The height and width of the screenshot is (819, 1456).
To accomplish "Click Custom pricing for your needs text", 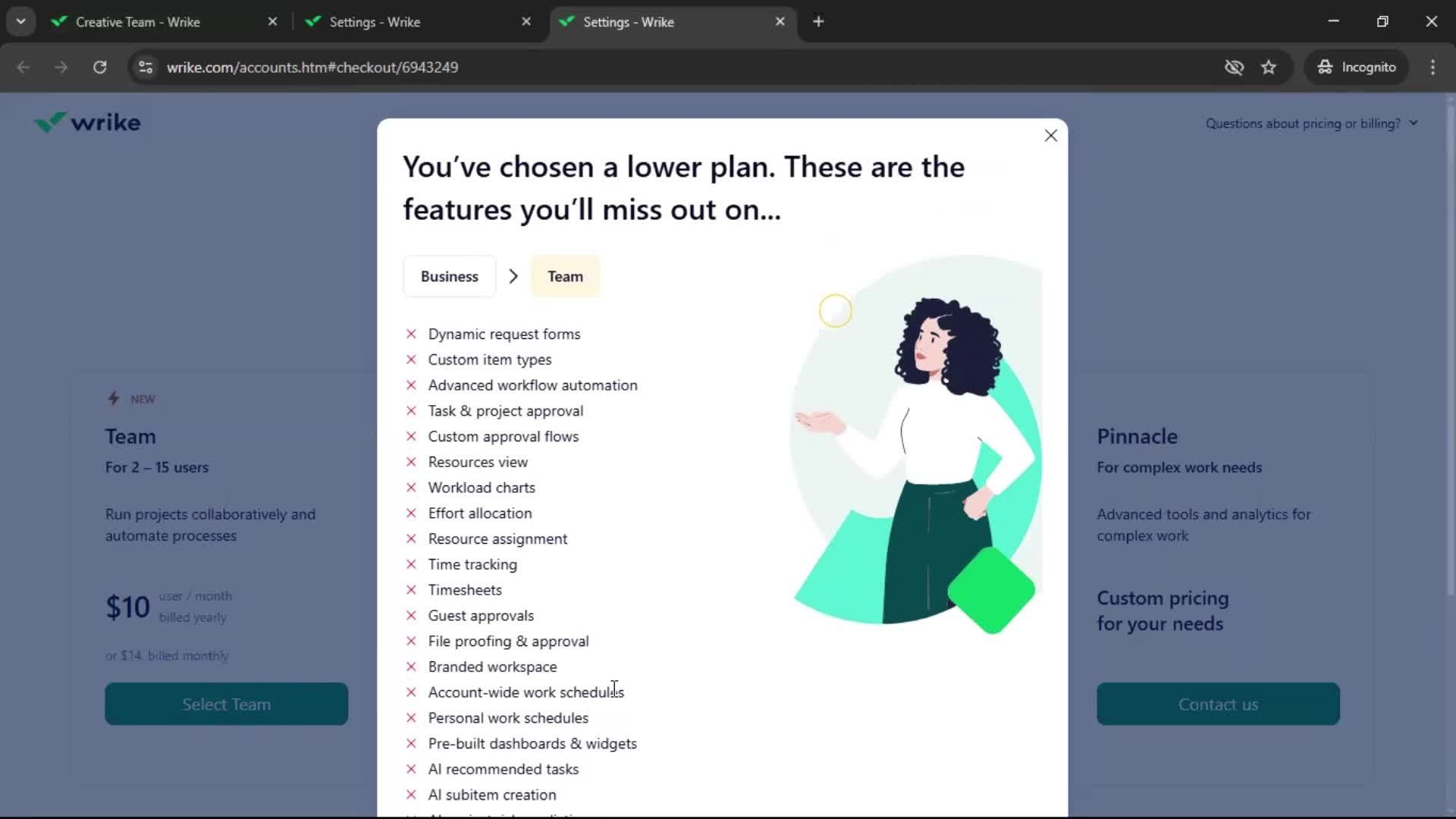I will 1162,610.
